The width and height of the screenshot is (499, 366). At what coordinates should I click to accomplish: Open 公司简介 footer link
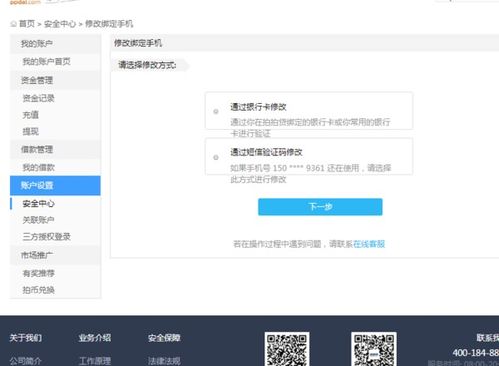[x=26, y=361]
